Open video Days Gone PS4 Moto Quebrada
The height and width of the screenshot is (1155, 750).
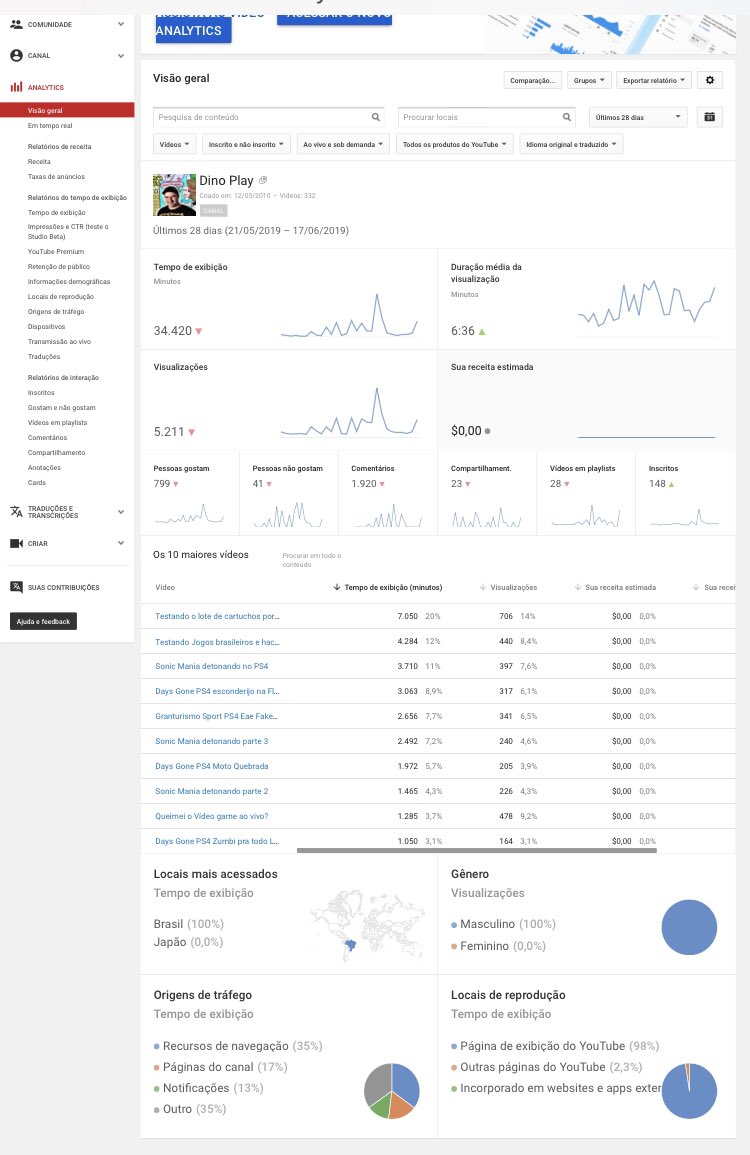coord(211,766)
